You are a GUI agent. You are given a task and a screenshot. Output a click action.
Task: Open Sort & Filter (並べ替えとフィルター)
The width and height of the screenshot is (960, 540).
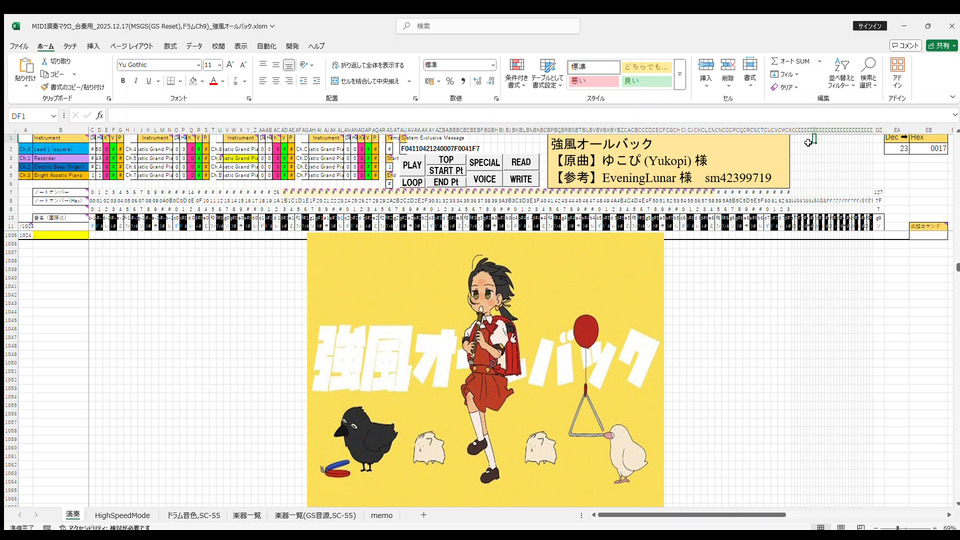[841, 73]
